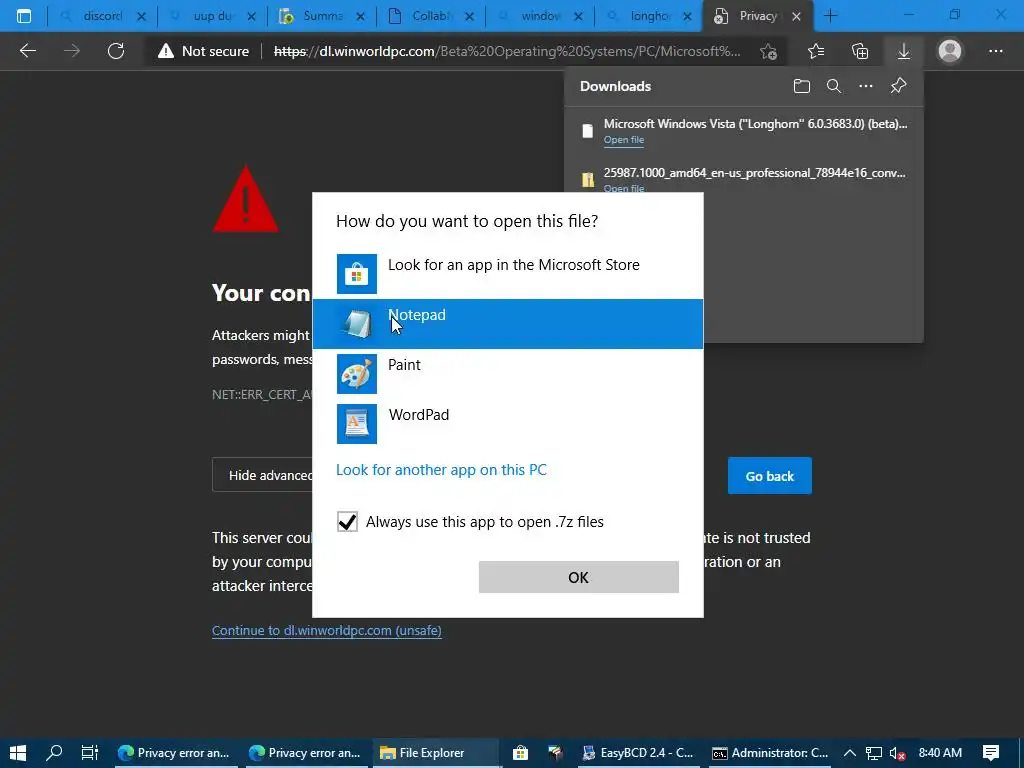Switch to the discord tab
1024x768 pixels.
point(103,16)
